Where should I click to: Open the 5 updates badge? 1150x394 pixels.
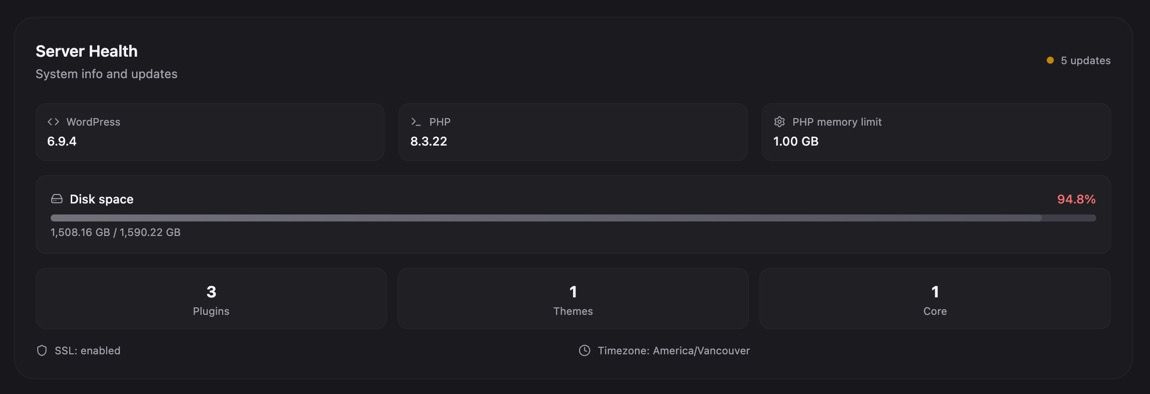[x=1078, y=60]
